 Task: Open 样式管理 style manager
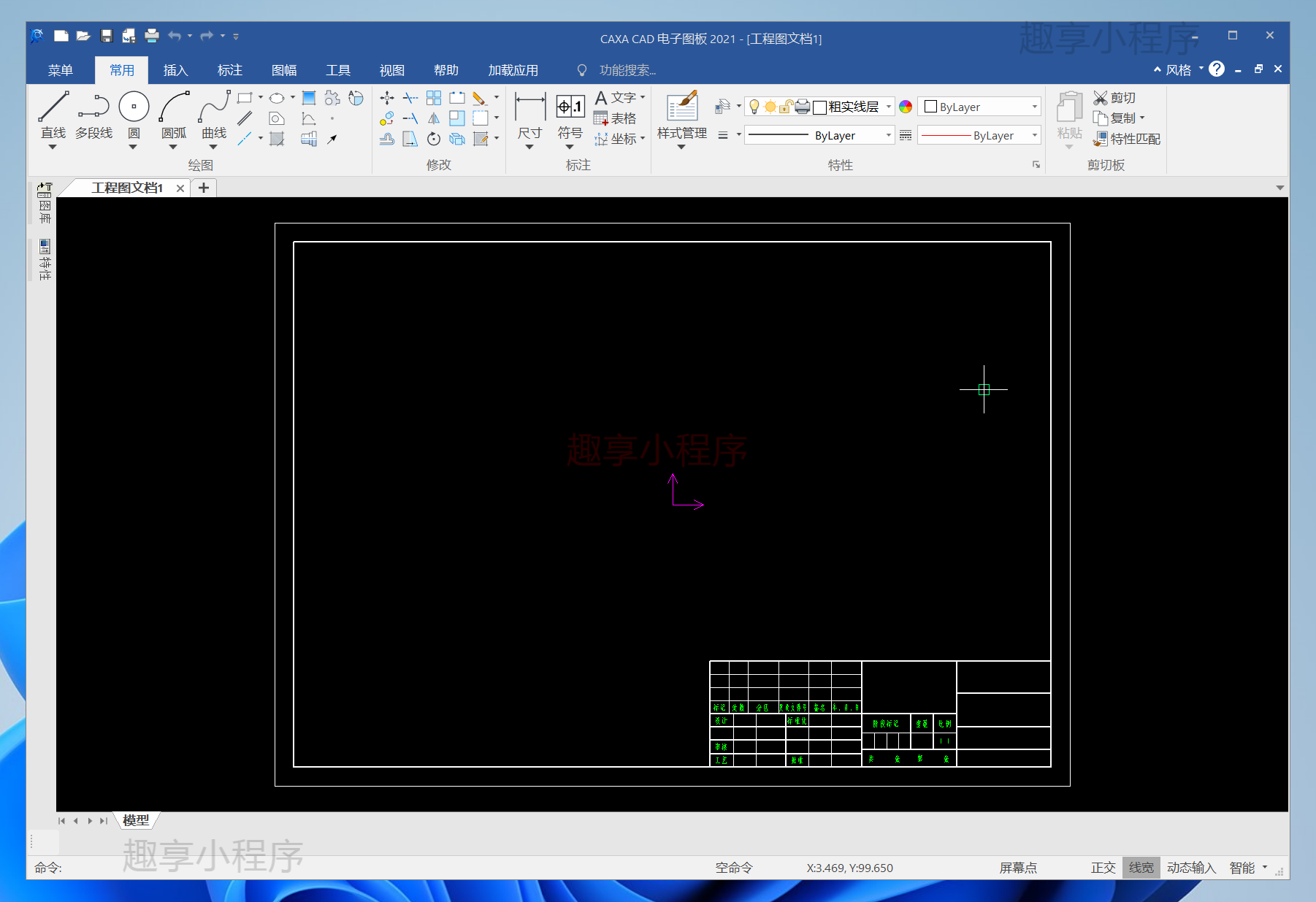coord(682,114)
